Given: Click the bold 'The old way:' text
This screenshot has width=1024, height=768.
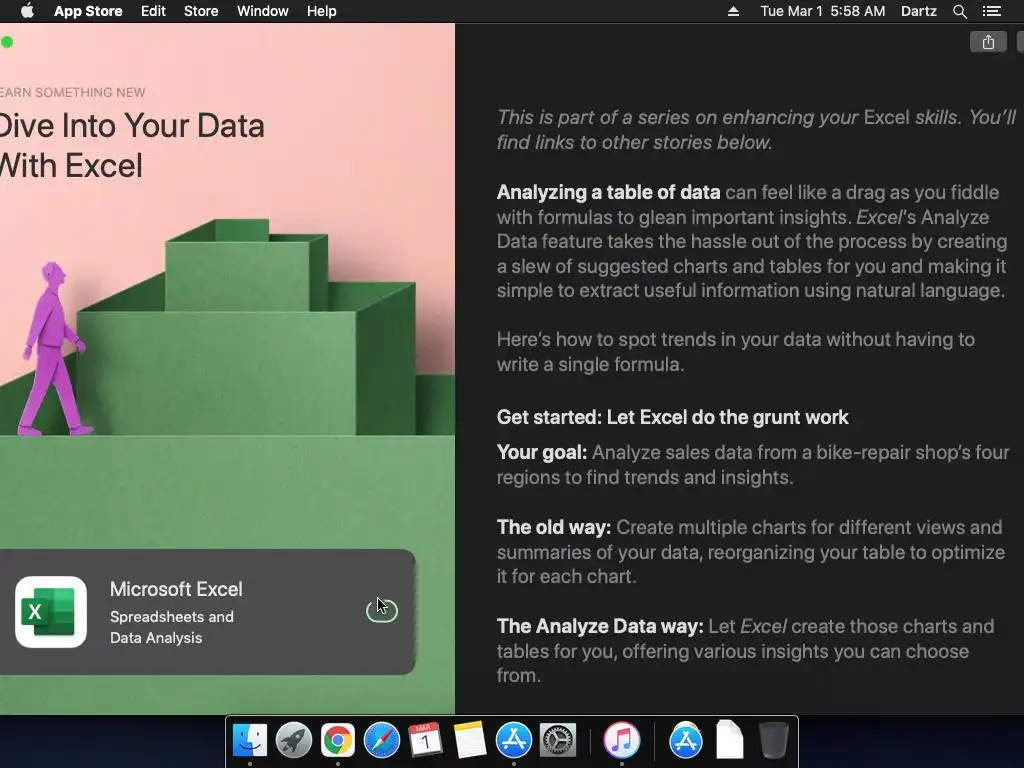Looking at the screenshot, I should (x=553, y=527).
